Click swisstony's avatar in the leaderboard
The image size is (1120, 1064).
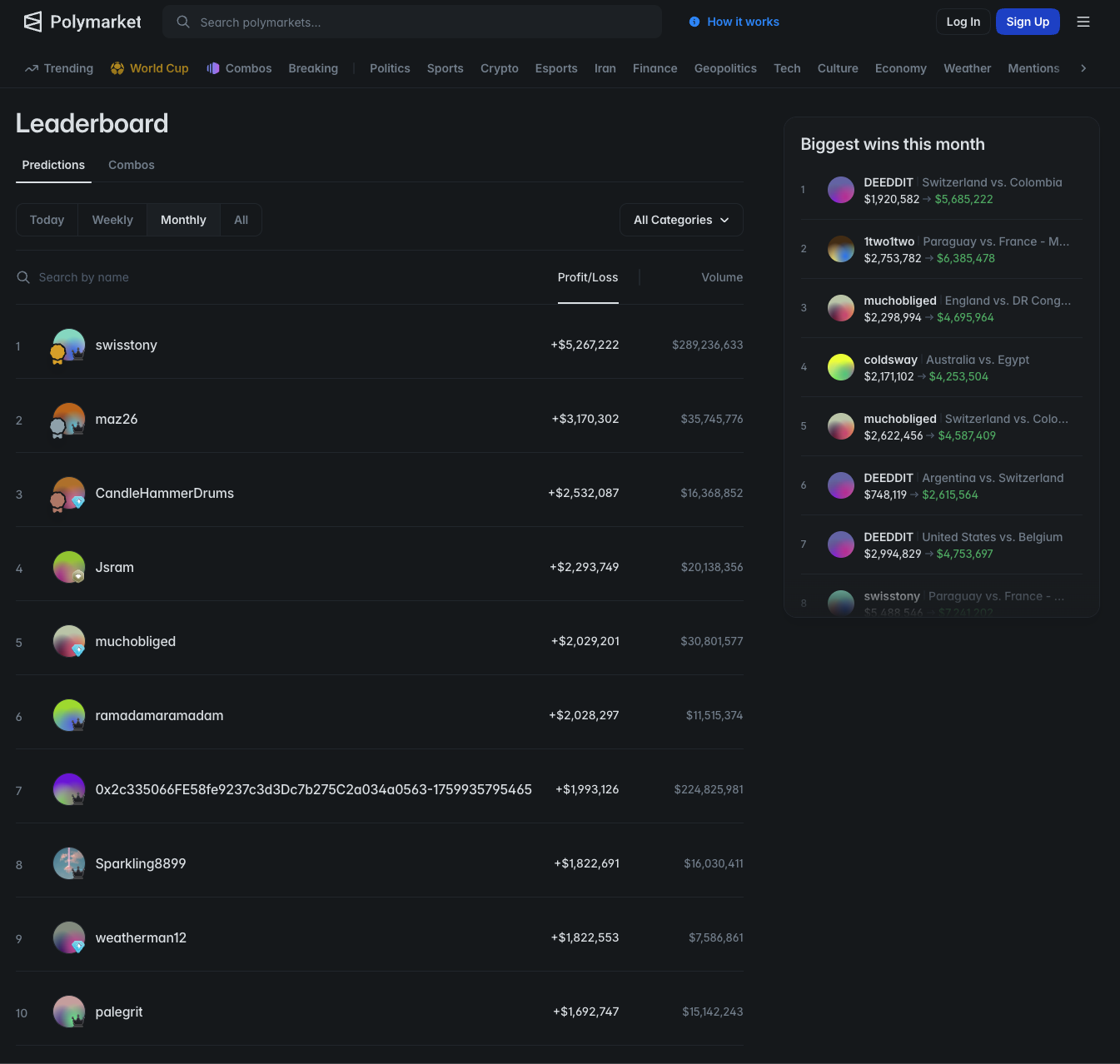point(69,345)
